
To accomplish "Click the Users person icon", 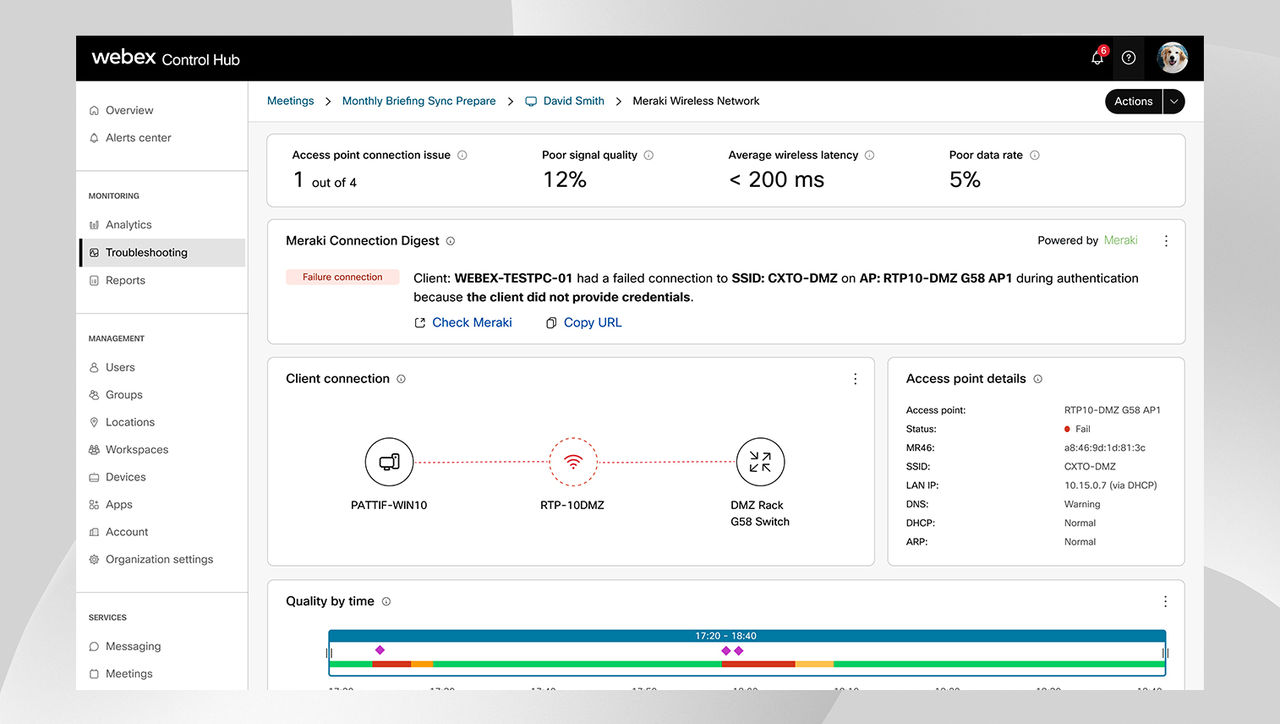I will (94, 368).
